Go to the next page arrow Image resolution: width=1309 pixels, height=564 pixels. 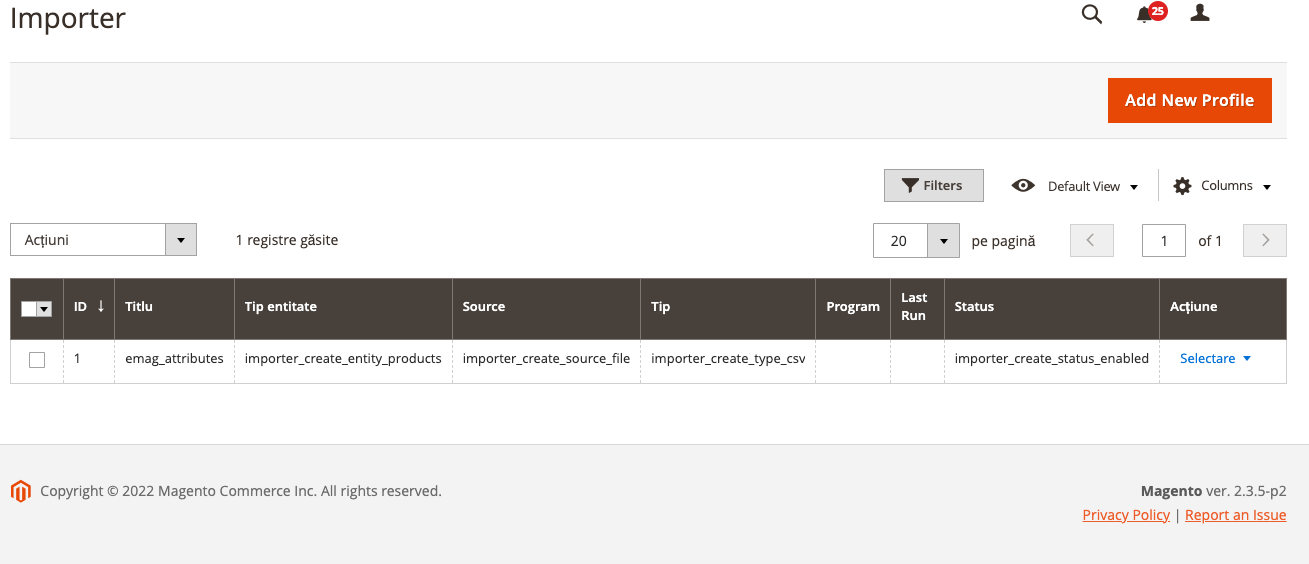tap(1265, 240)
